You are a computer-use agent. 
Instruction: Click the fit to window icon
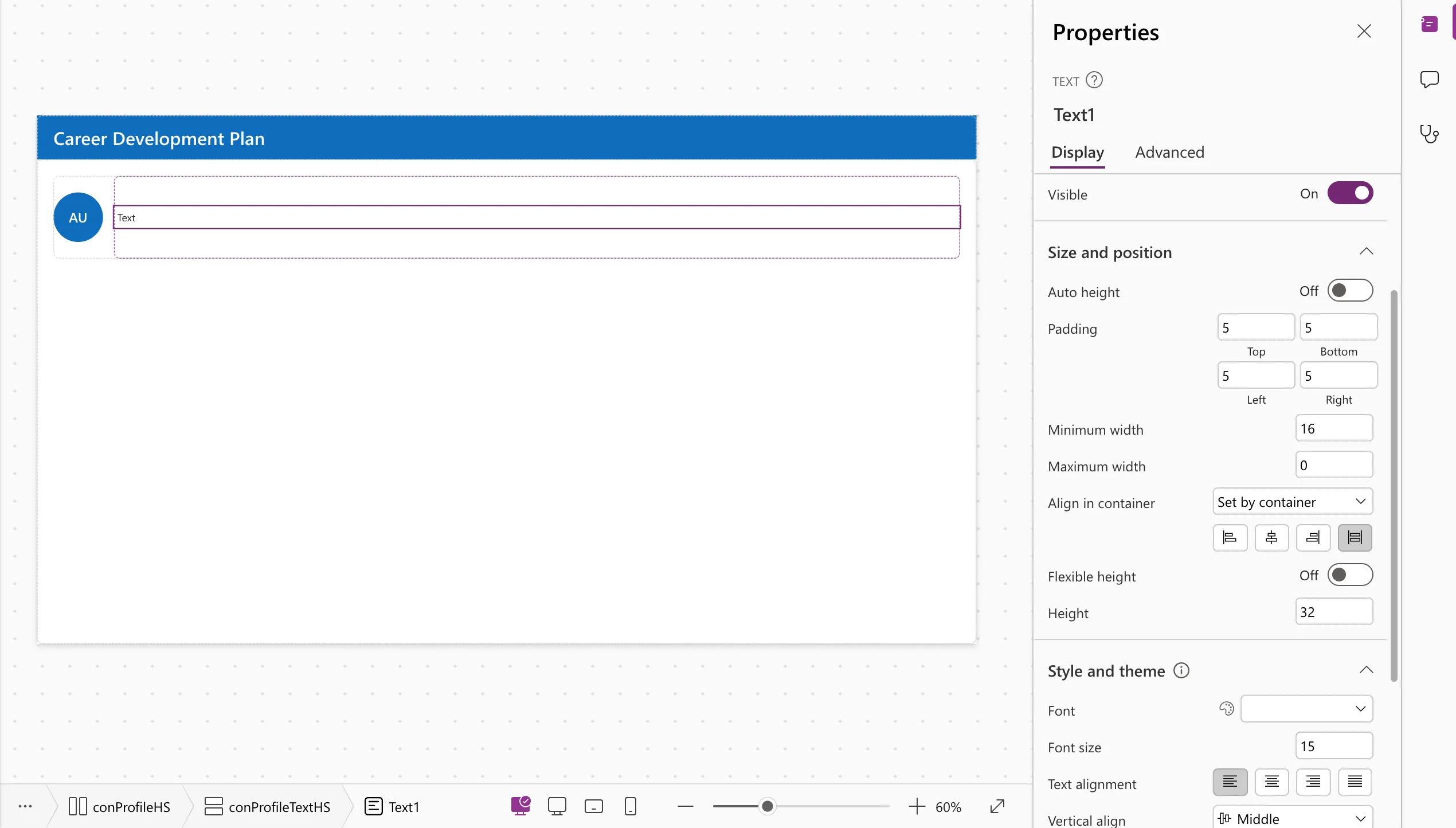pyautogui.click(x=997, y=806)
